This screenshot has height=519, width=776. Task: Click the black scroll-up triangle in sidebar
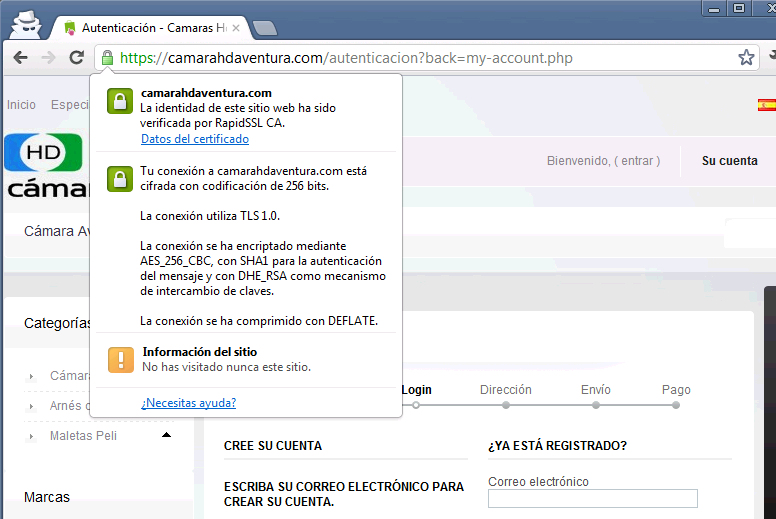pyautogui.click(x=166, y=435)
